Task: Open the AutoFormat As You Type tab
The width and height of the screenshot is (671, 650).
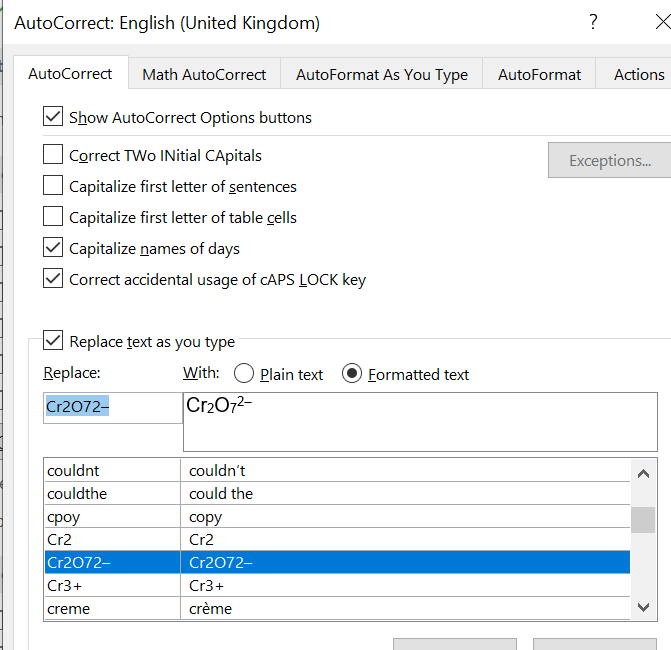Action: tap(382, 74)
